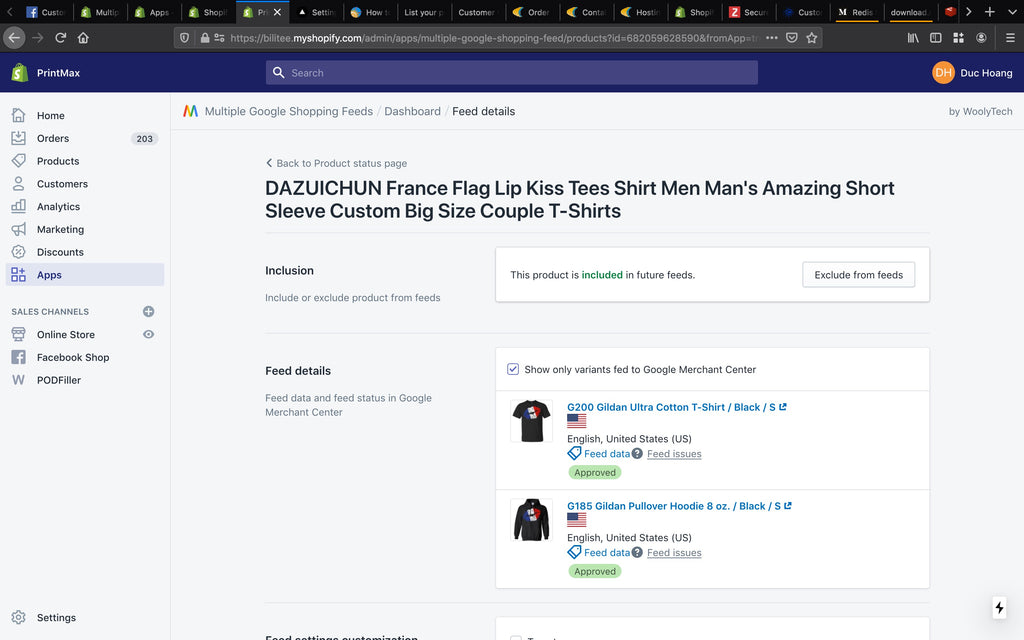View Feed data for G185 Hoodie
Viewport: 1024px width, 640px height.
click(607, 552)
